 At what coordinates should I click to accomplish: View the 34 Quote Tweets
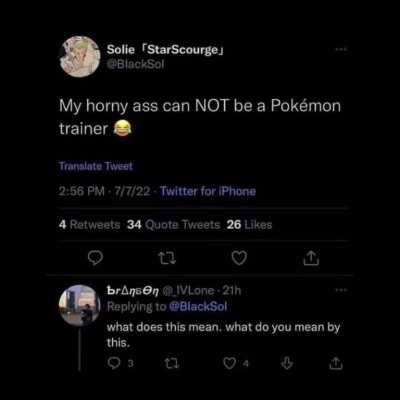[173, 225]
